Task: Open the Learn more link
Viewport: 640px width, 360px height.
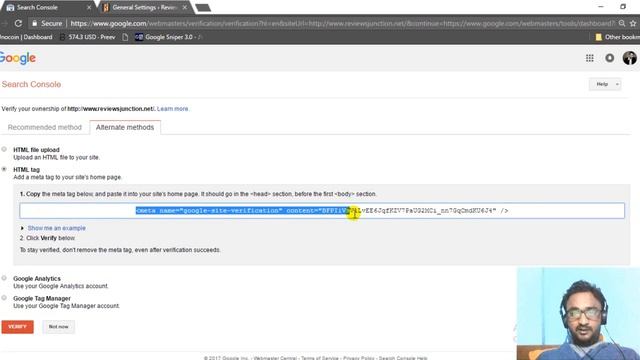Action: [173, 109]
